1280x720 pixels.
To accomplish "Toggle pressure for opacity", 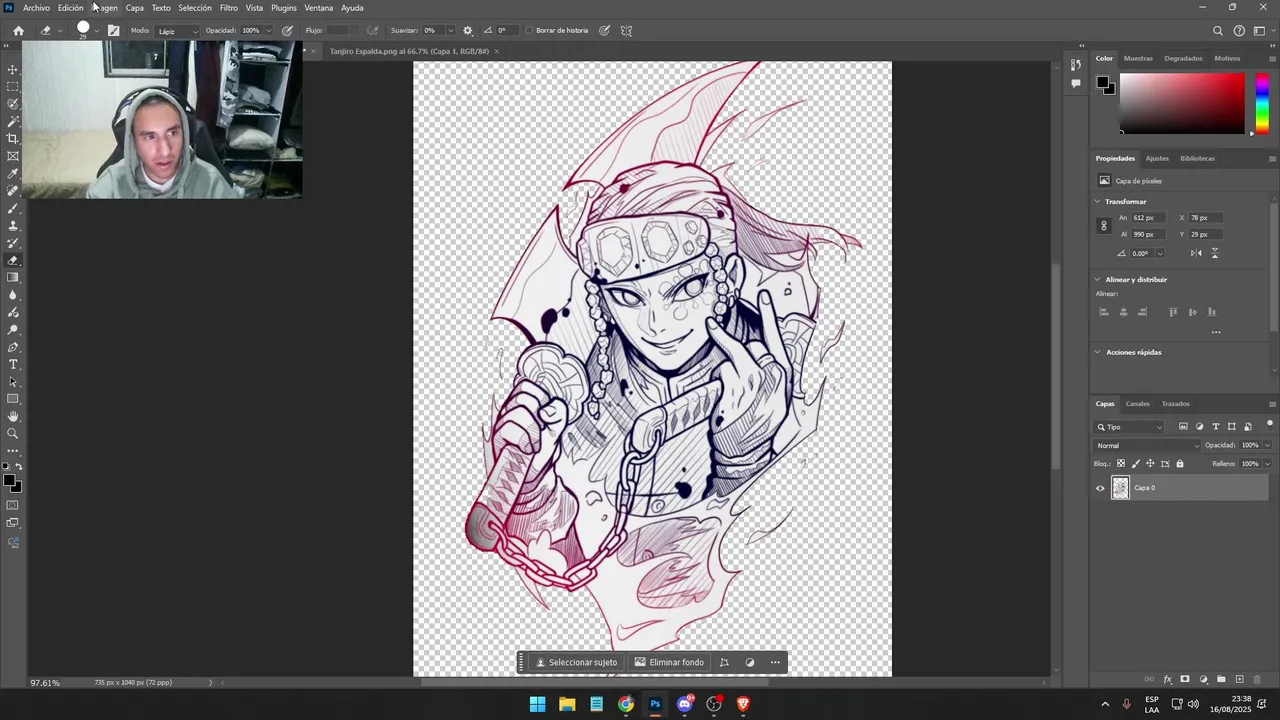I will (x=287, y=30).
